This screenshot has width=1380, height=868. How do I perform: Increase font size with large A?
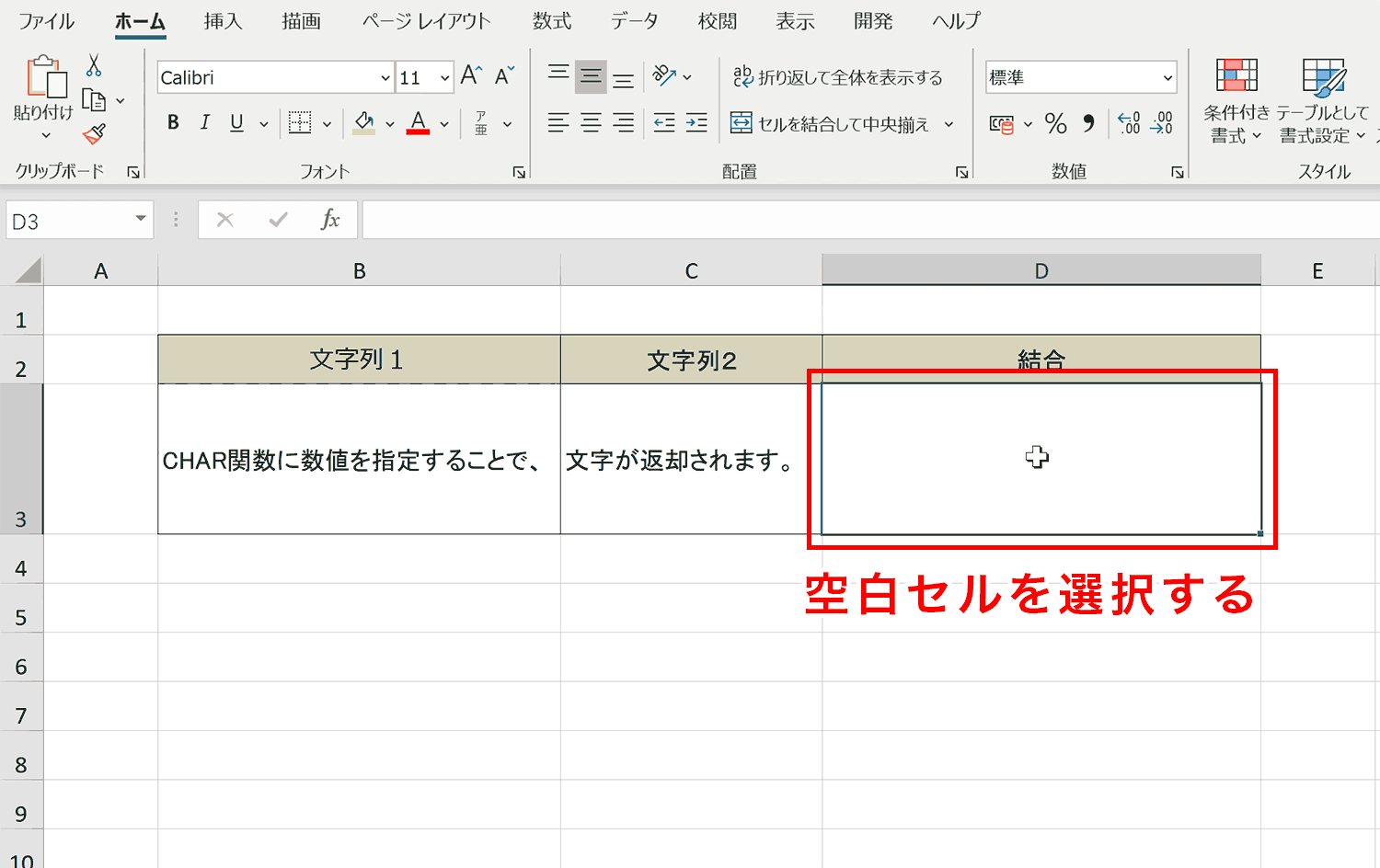point(471,75)
